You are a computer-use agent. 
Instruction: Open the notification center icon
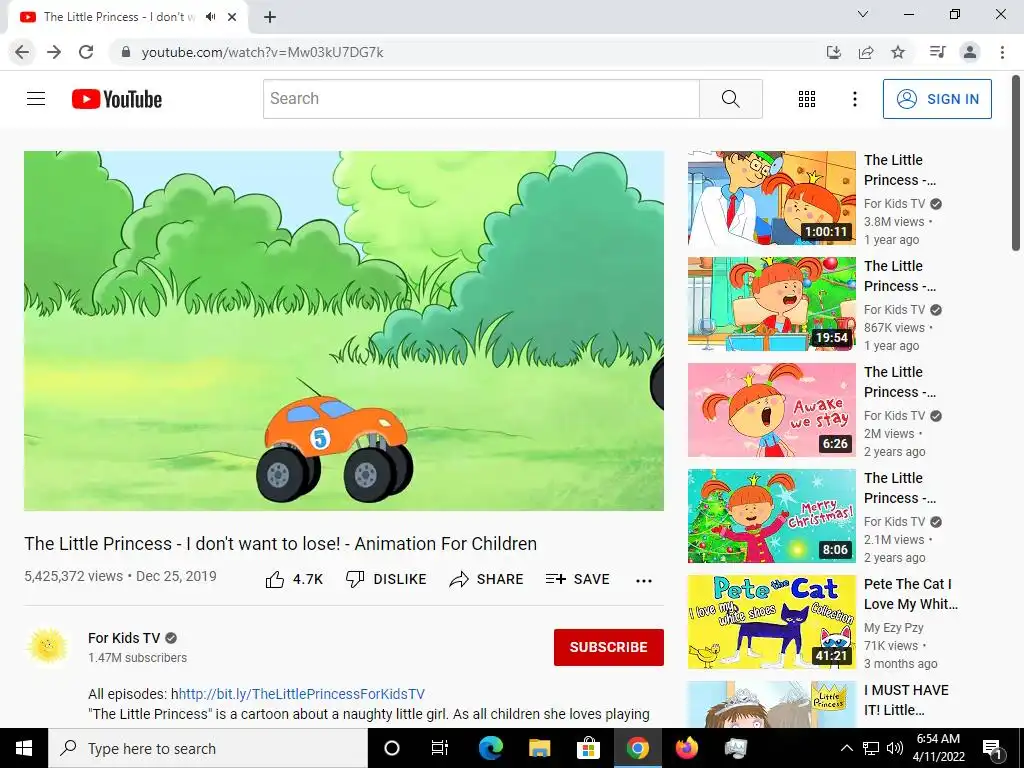coord(993,748)
